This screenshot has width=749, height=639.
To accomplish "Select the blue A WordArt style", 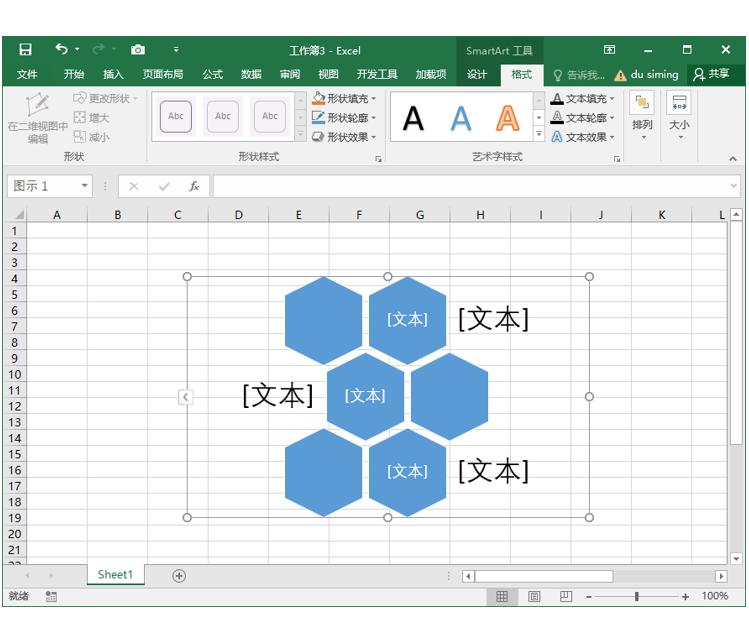I will (x=461, y=119).
